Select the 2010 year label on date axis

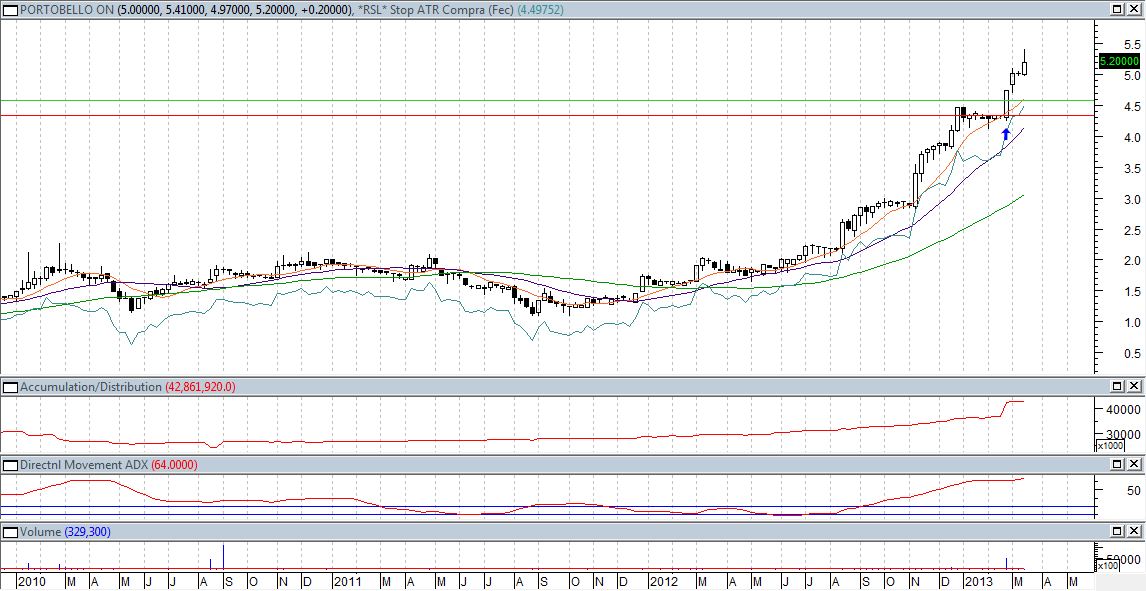pyautogui.click(x=32, y=581)
